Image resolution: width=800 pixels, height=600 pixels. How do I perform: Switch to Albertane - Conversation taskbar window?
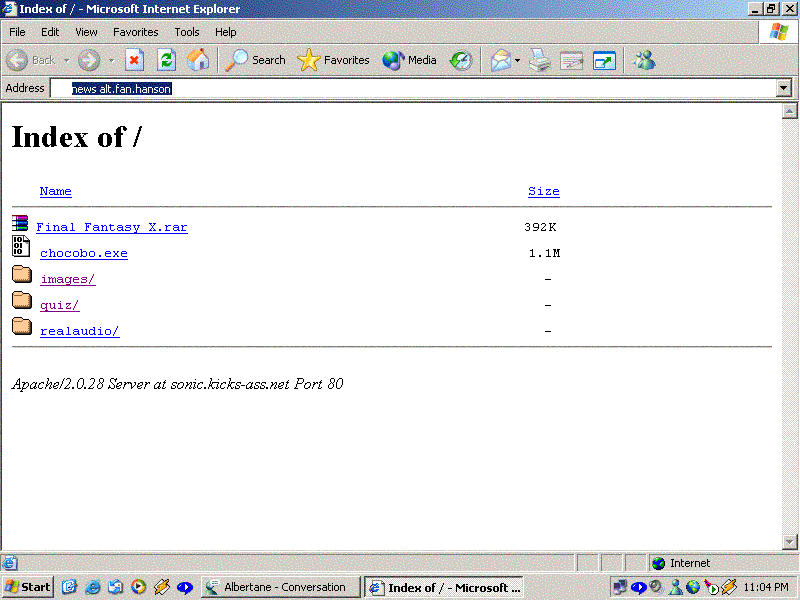point(276,587)
